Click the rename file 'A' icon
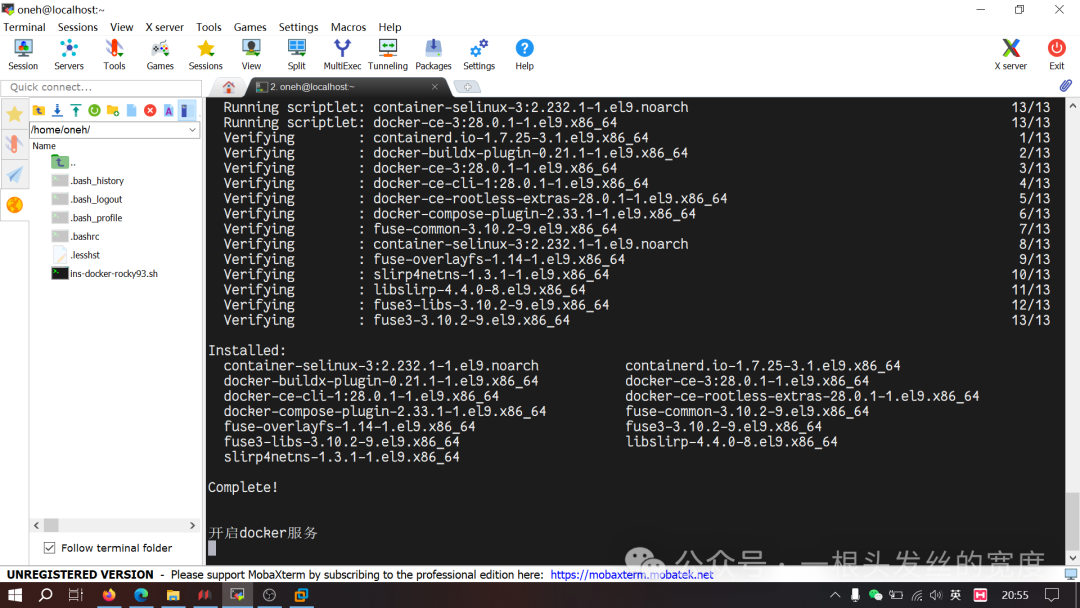The width and height of the screenshot is (1080, 608). [169, 110]
